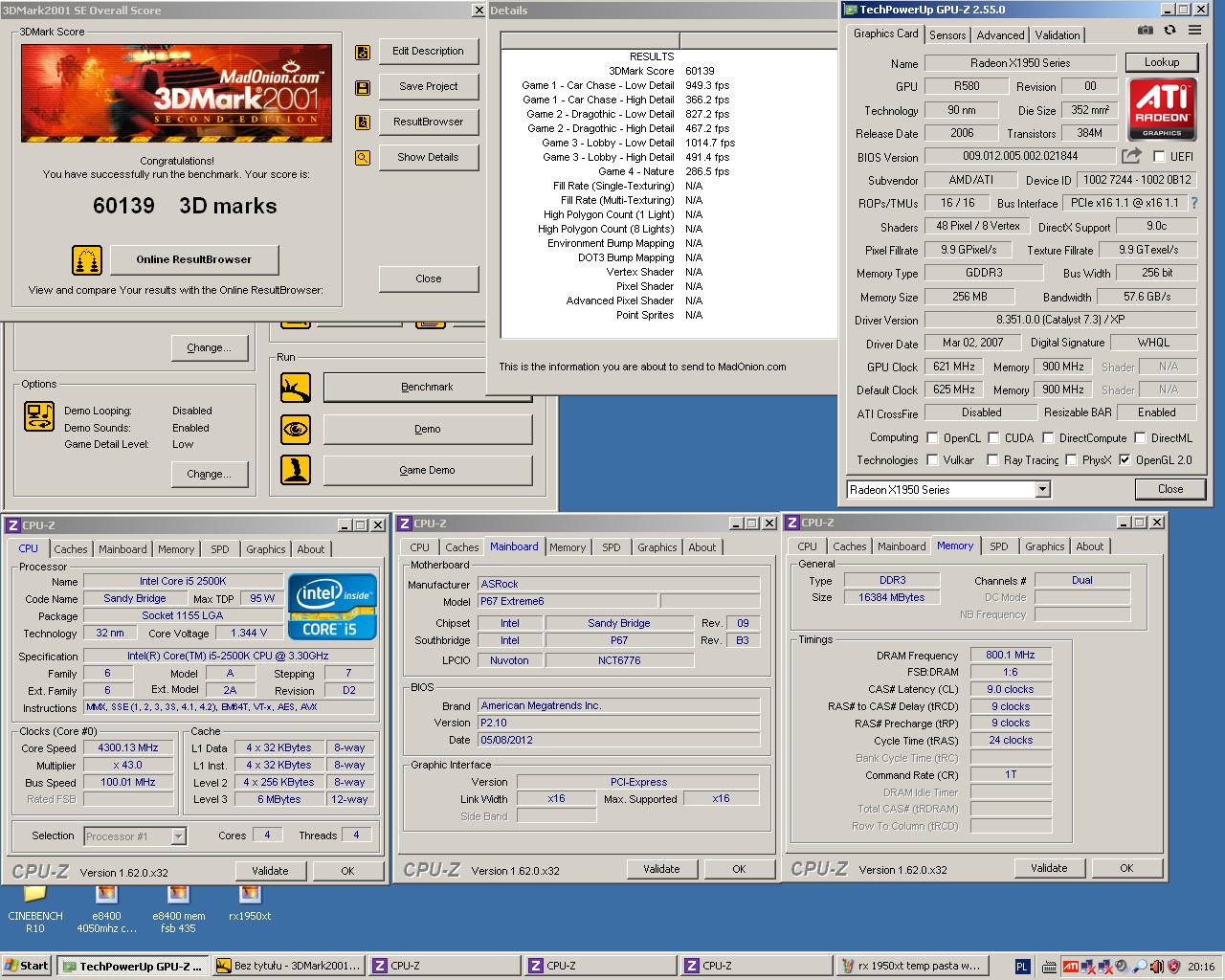Viewport: 1225px width, 980px height.
Task: Toggle the DirectML checkbox
Action: [x=1140, y=437]
